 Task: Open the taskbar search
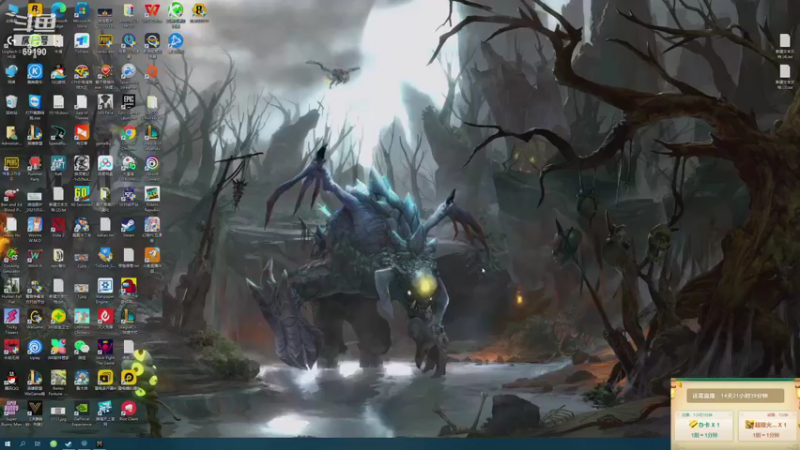click(x=22, y=444)
